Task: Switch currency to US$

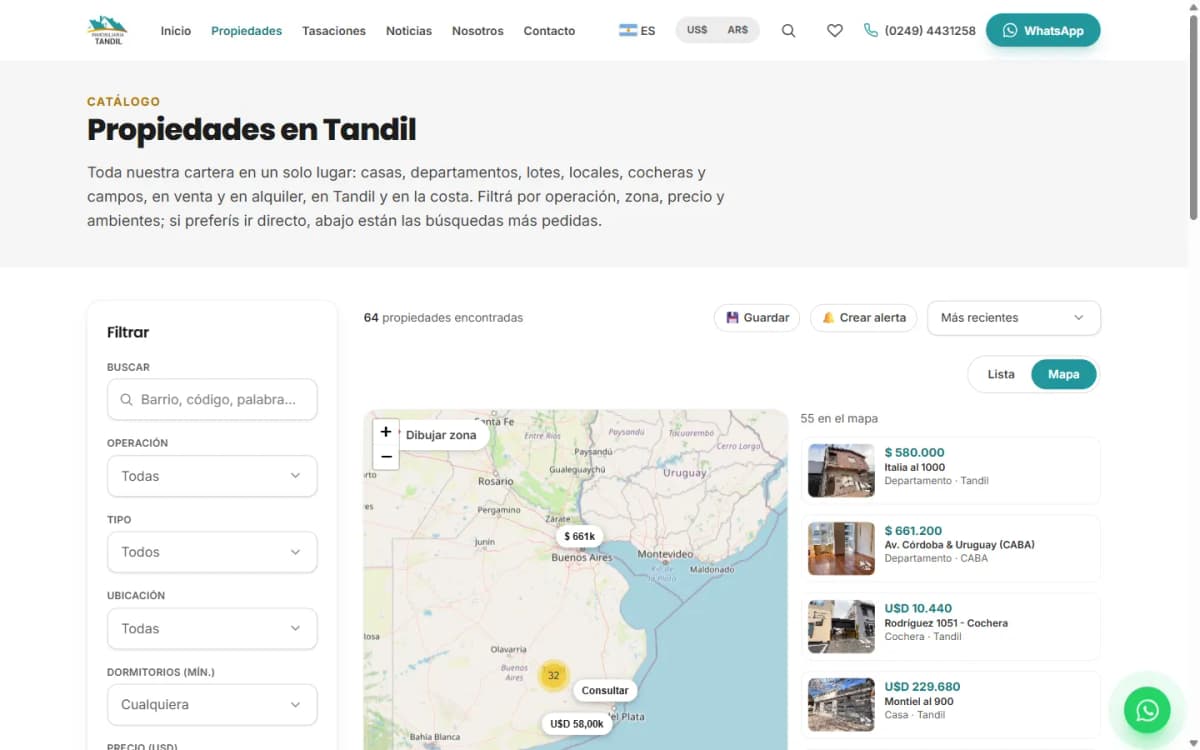Action: tap(697, 30)
